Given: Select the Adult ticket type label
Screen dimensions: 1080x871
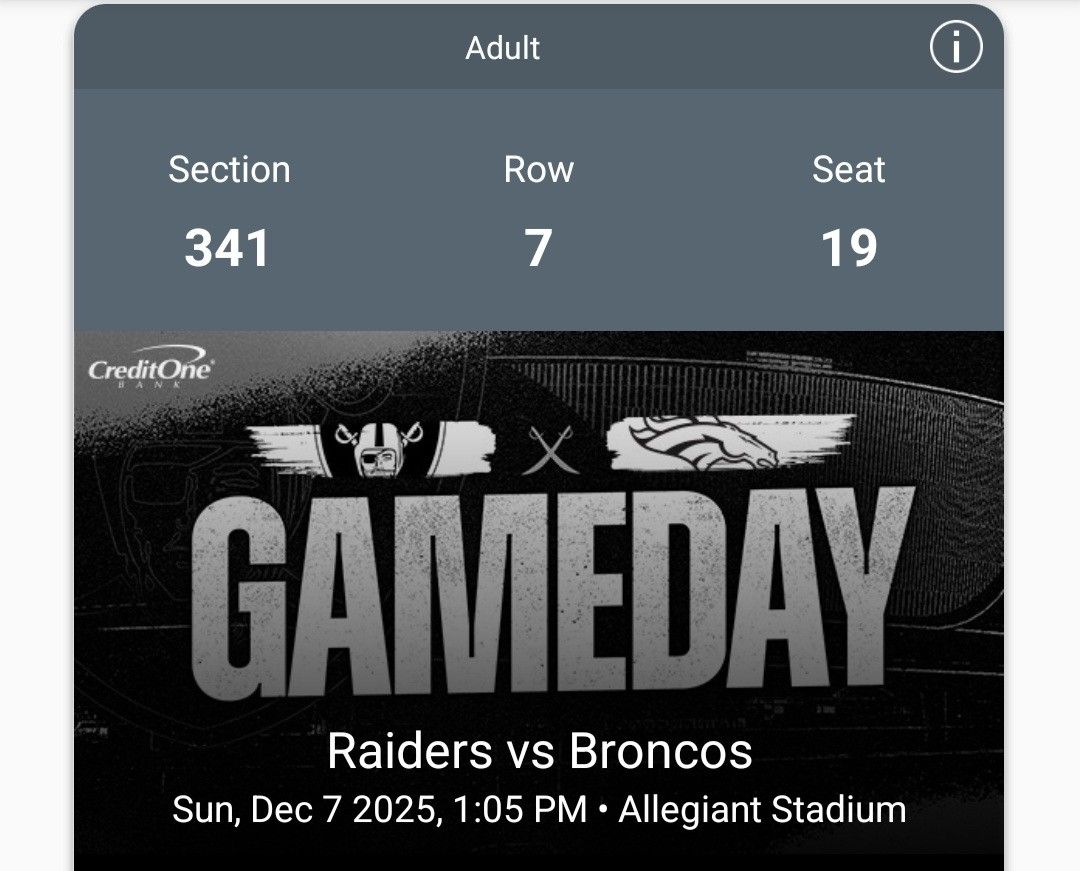Looking at the screenshot, I should click(503, 47).
